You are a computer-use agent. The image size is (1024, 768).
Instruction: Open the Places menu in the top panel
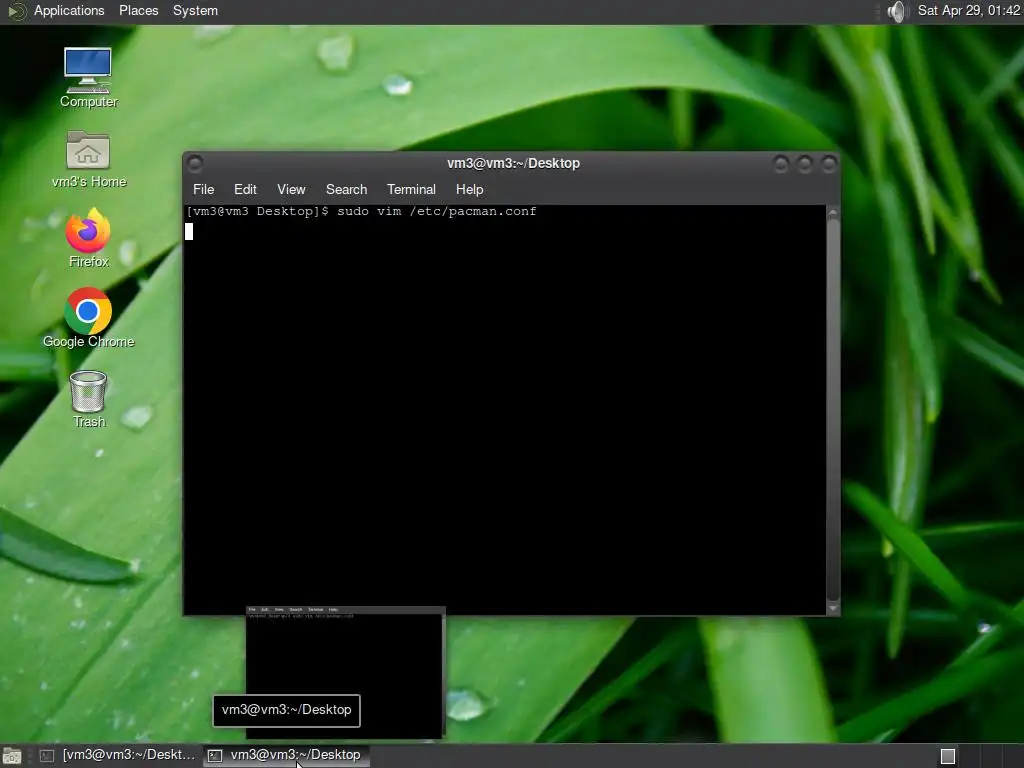138,11
